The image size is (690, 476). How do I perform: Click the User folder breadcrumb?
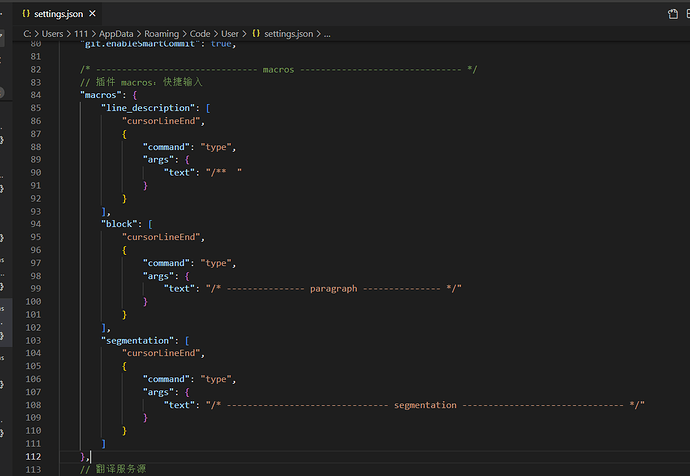tap(230, 33)
